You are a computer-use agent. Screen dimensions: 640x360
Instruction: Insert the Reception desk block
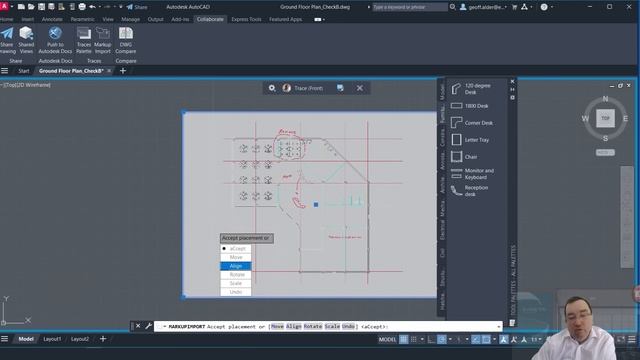click(470, 191)
